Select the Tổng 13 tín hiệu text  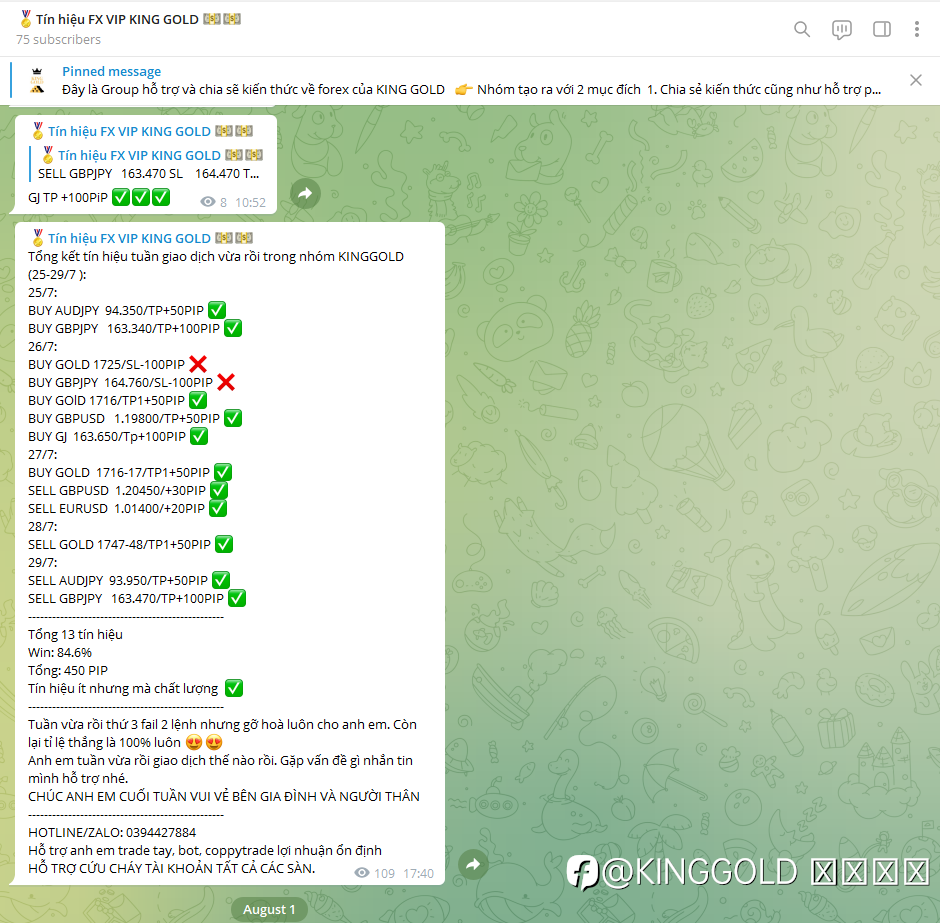[76, 634]
